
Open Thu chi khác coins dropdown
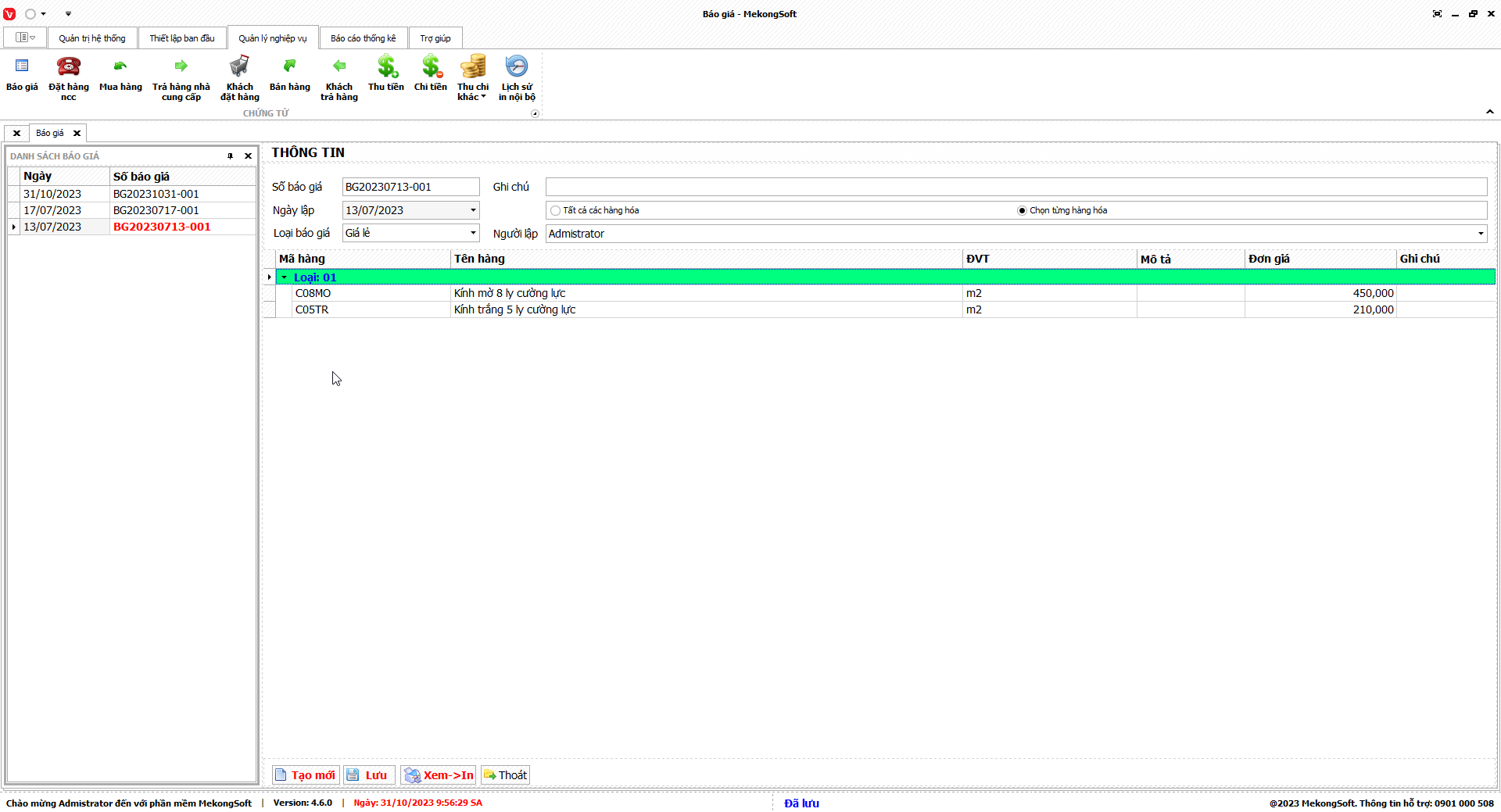point(473,77)
